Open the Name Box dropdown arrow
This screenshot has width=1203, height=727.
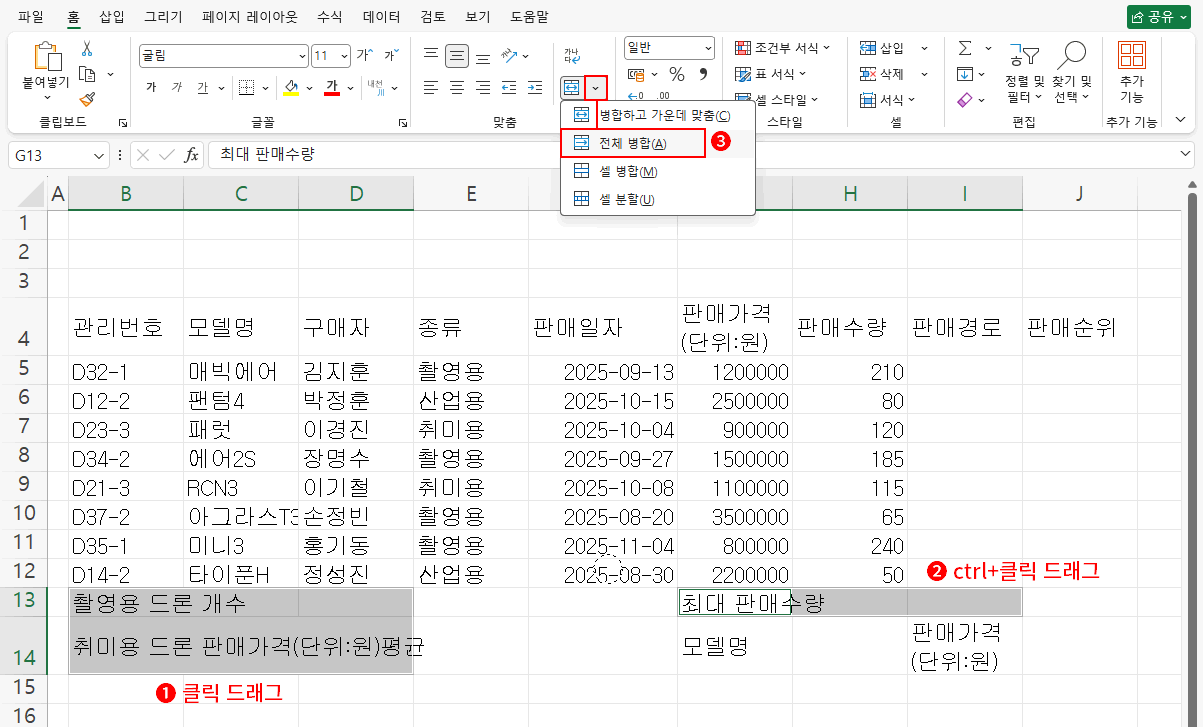point(99,156)
